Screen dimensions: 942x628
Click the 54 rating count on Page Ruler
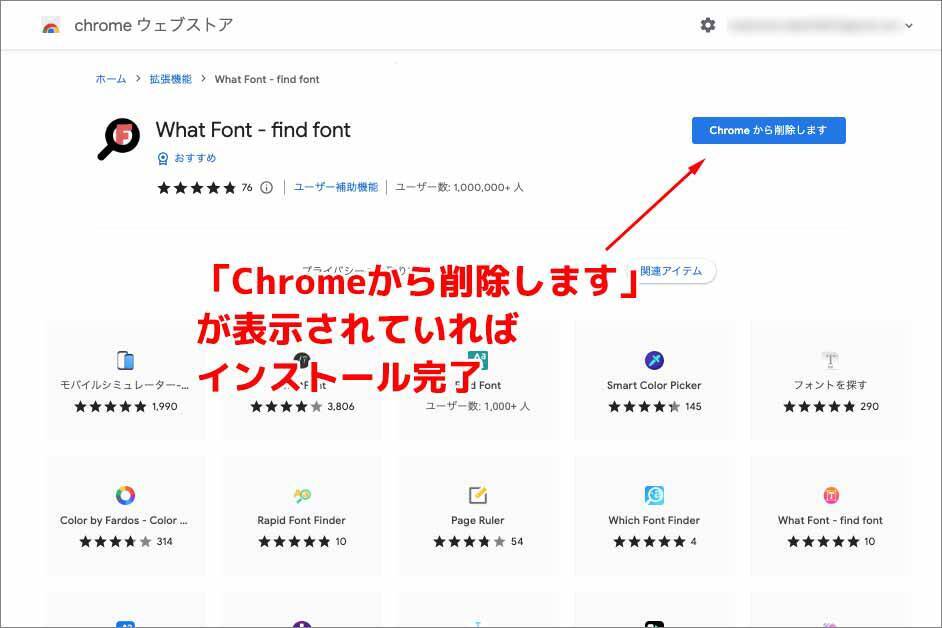pyautogui.click(x=517, y=542)
